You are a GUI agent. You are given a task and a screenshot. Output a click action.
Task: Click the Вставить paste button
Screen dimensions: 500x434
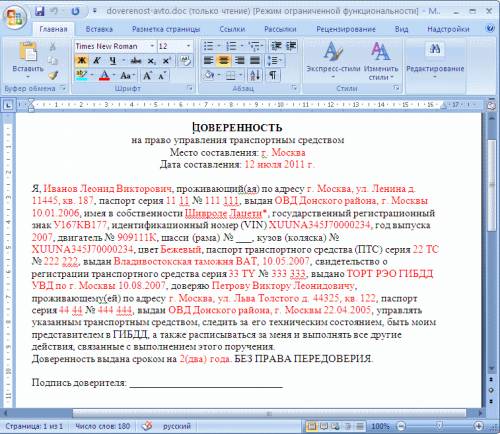28,60
